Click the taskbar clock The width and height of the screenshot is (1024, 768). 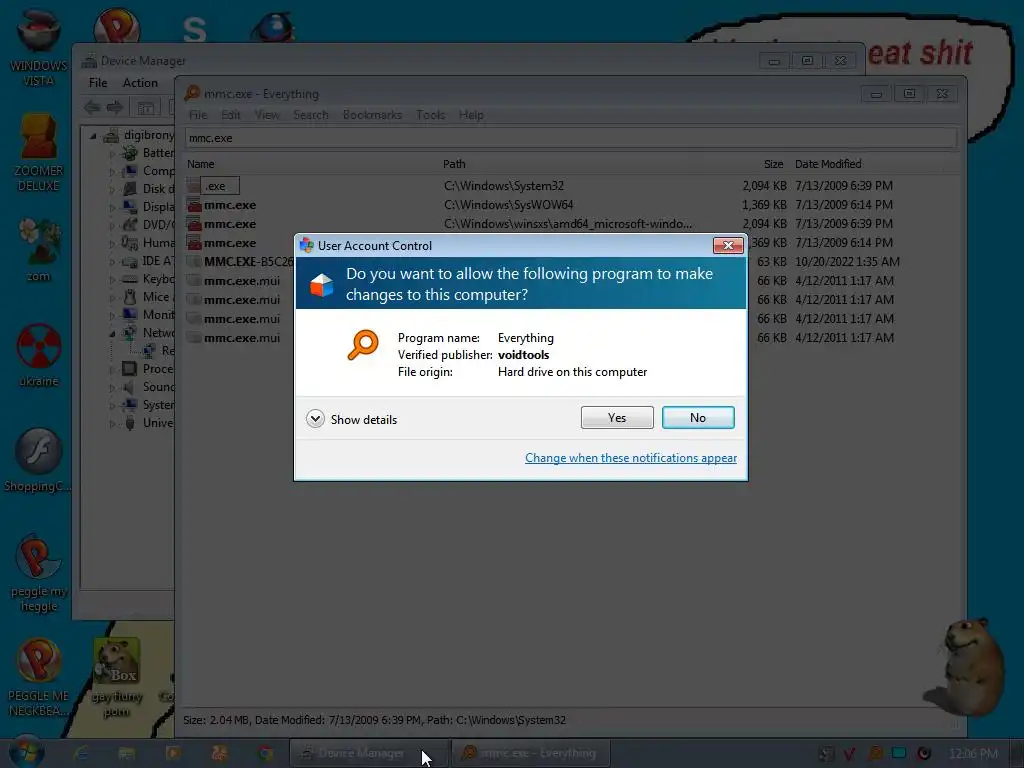[974, 754]
